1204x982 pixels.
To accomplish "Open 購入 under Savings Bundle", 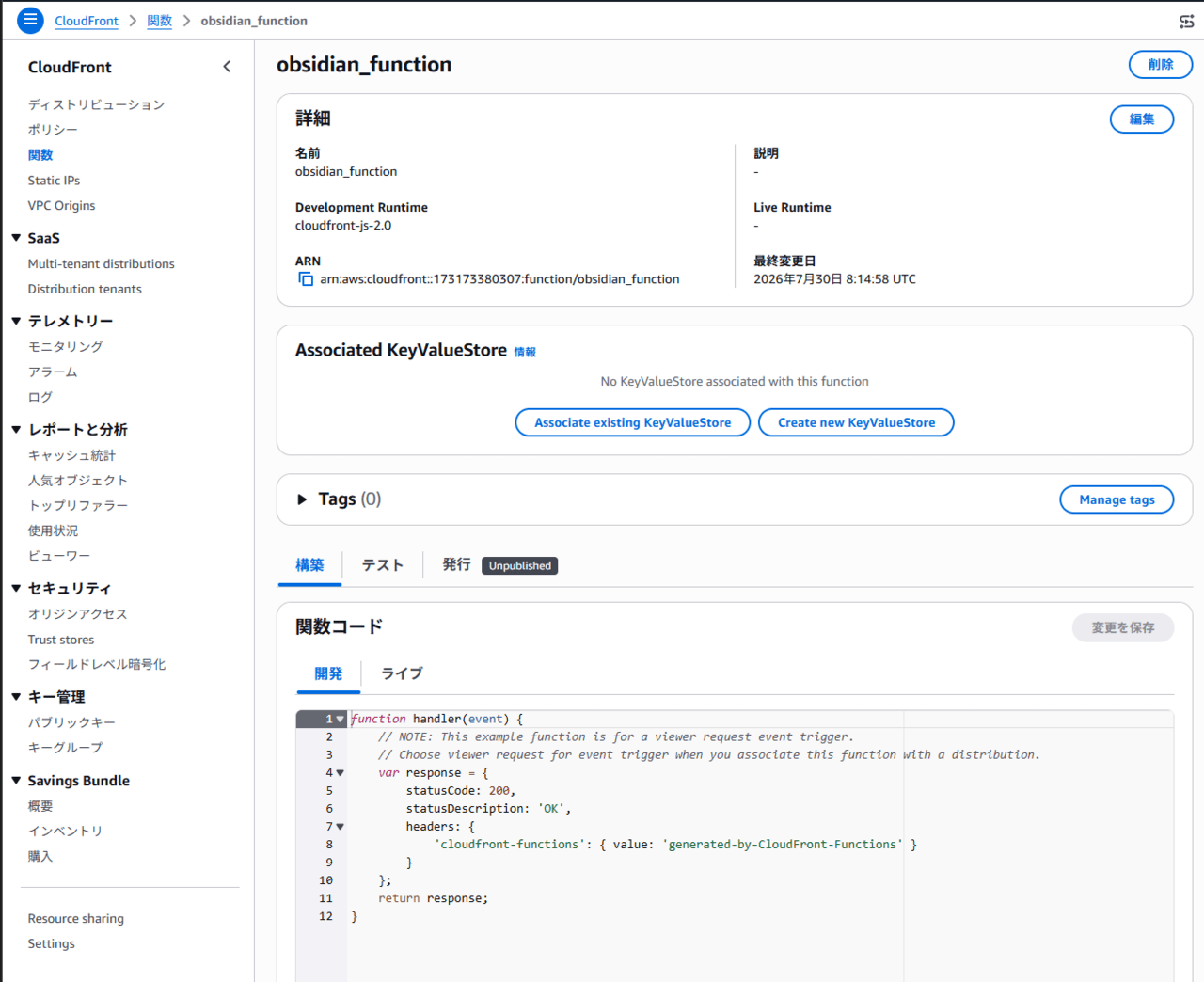I will tap(40, 857).
